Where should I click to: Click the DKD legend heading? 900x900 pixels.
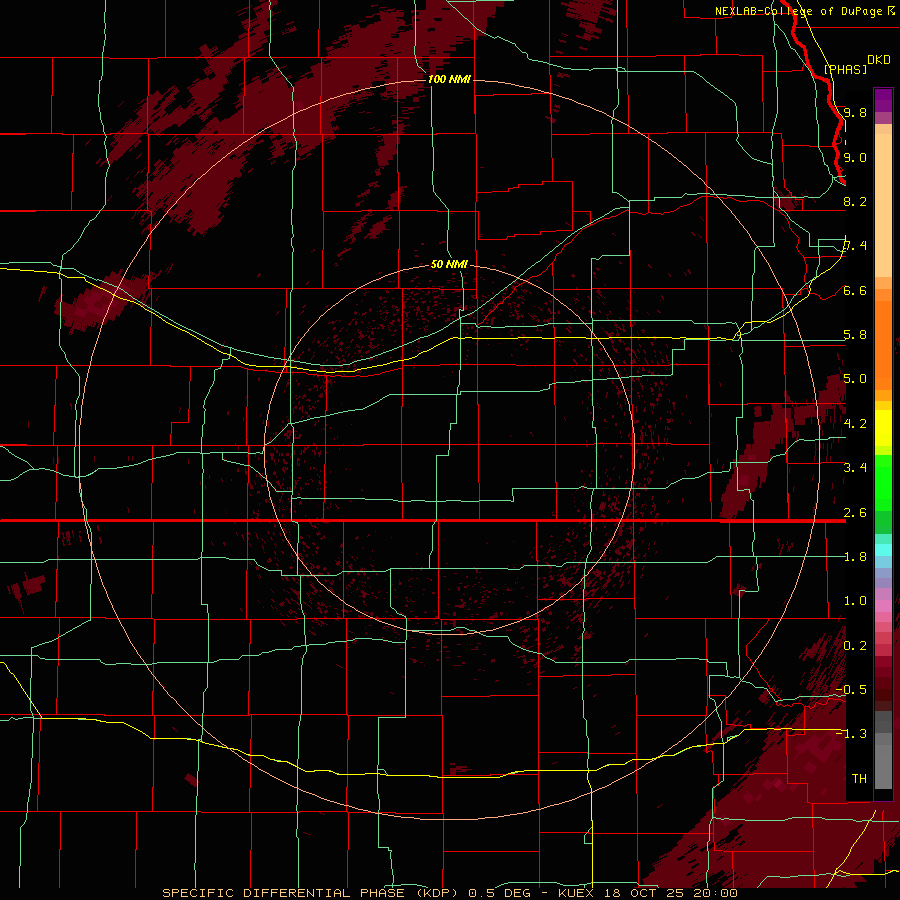coord(879,60)
